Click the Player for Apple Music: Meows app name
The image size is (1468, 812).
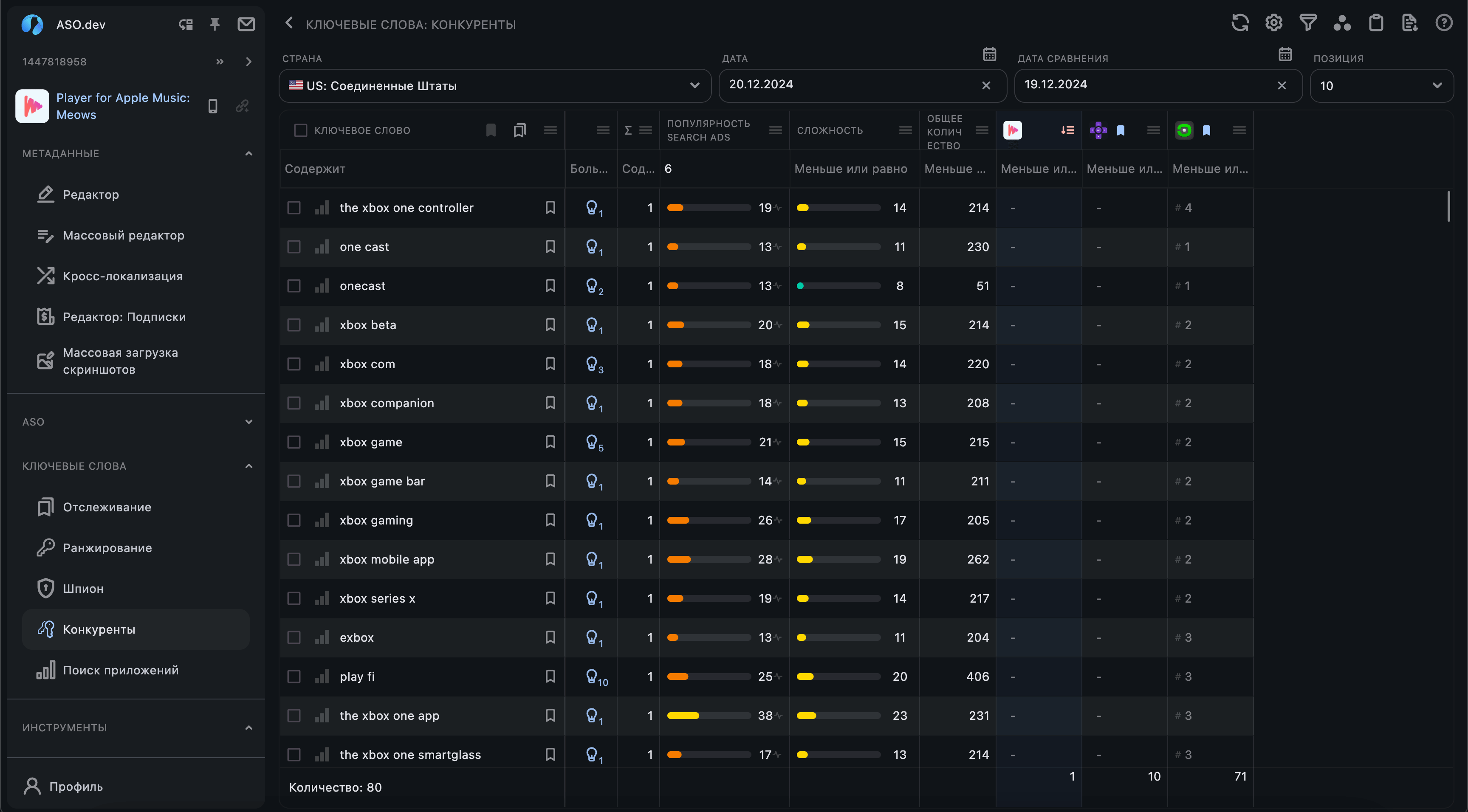click(123, 106)
